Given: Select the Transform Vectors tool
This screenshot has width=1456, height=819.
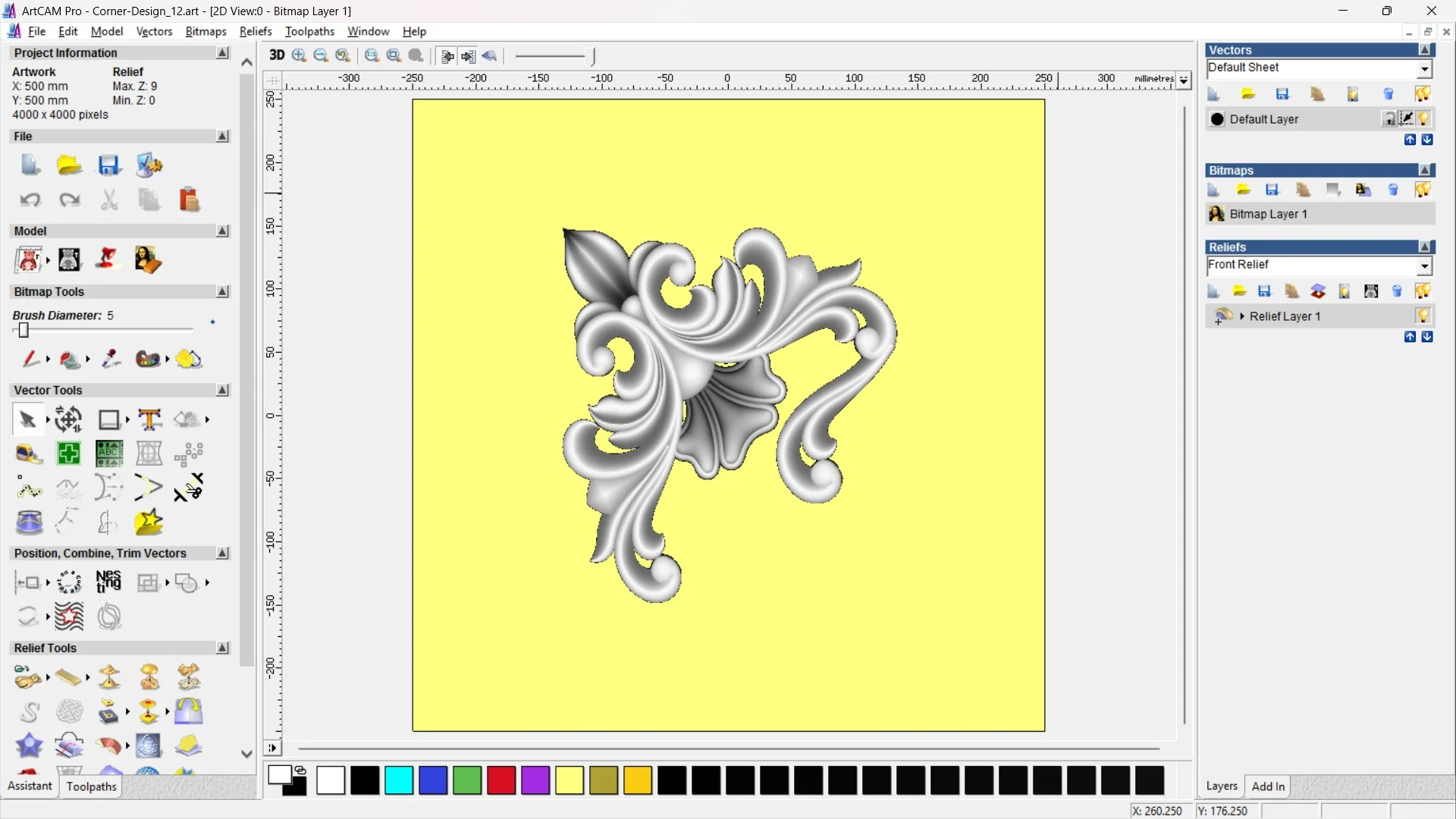Looking at the screenshot, I should coord(67,419).
